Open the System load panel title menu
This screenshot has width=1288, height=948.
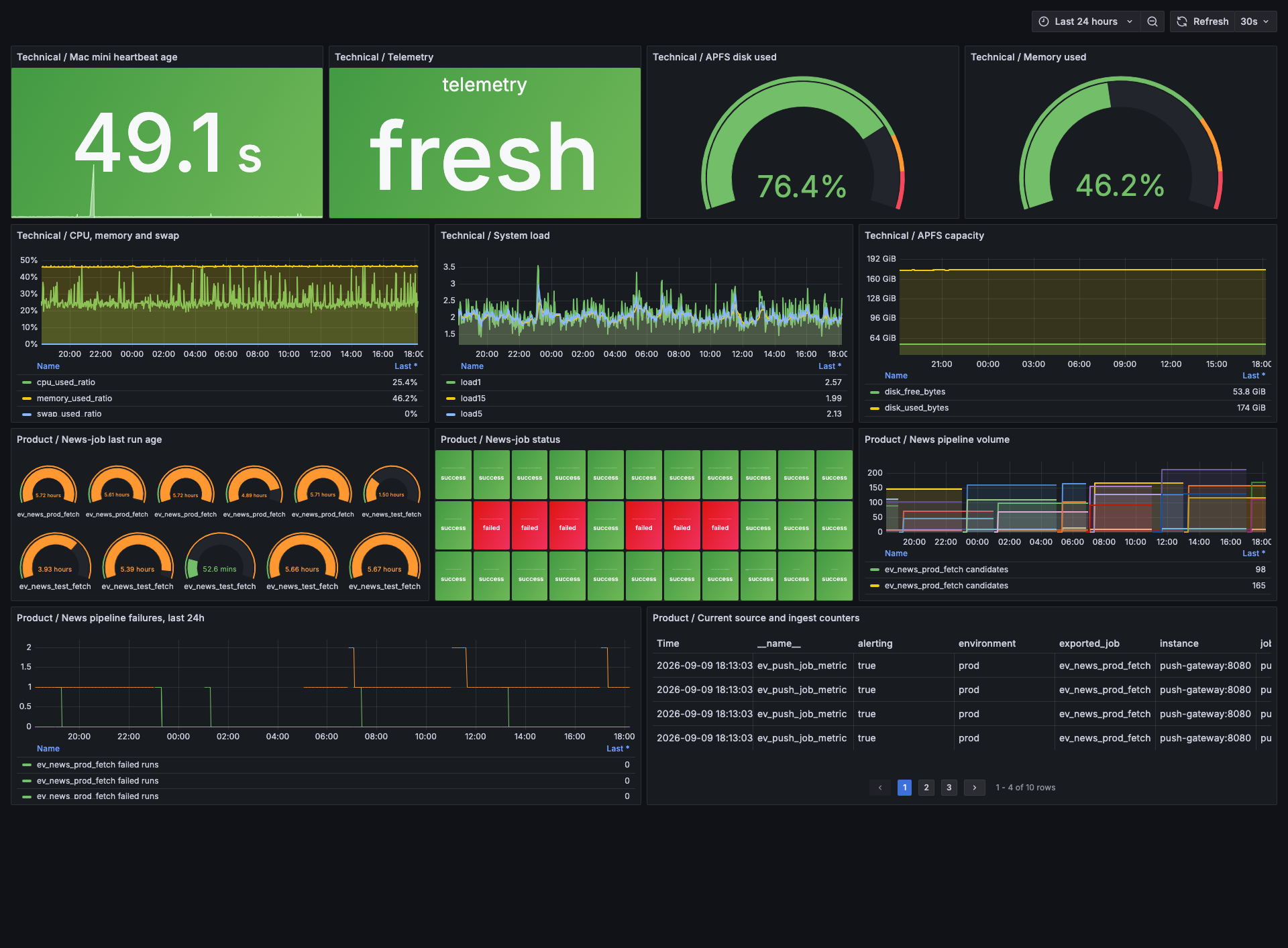pyautogui.click(x=495, y=235)
